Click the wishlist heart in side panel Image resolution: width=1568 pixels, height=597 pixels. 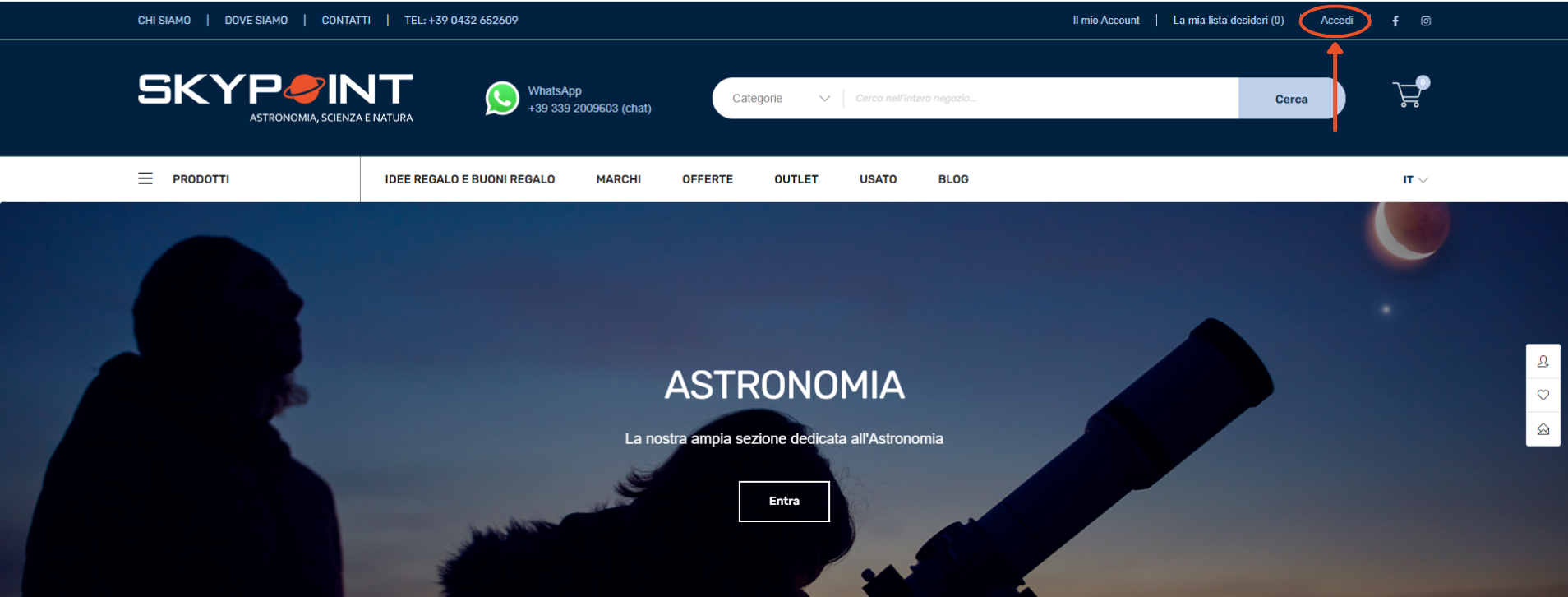click(1543, 396)
